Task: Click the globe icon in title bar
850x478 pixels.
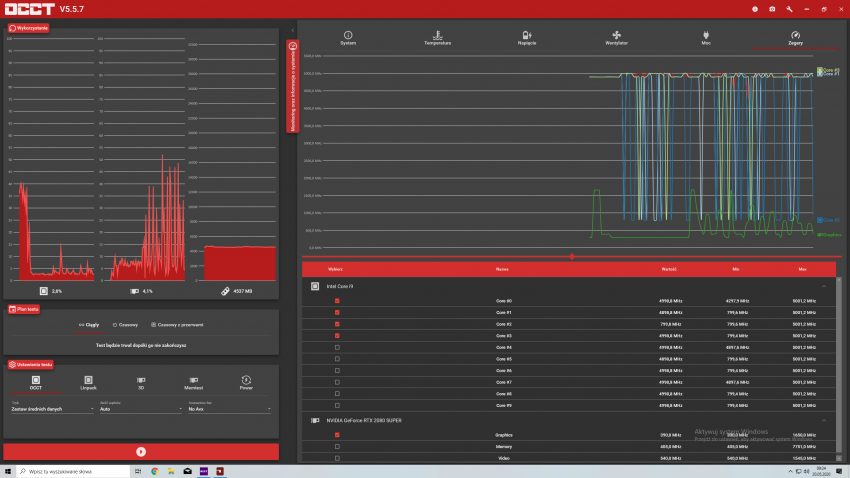Action: coord(755,9)
